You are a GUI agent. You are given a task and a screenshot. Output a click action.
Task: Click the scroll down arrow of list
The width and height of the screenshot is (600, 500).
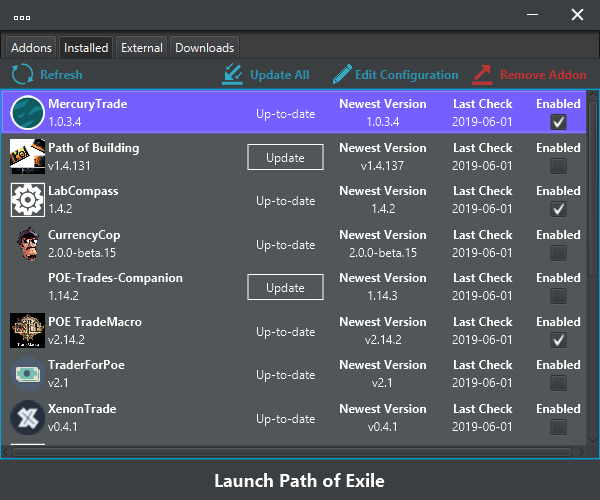[593, 441]
